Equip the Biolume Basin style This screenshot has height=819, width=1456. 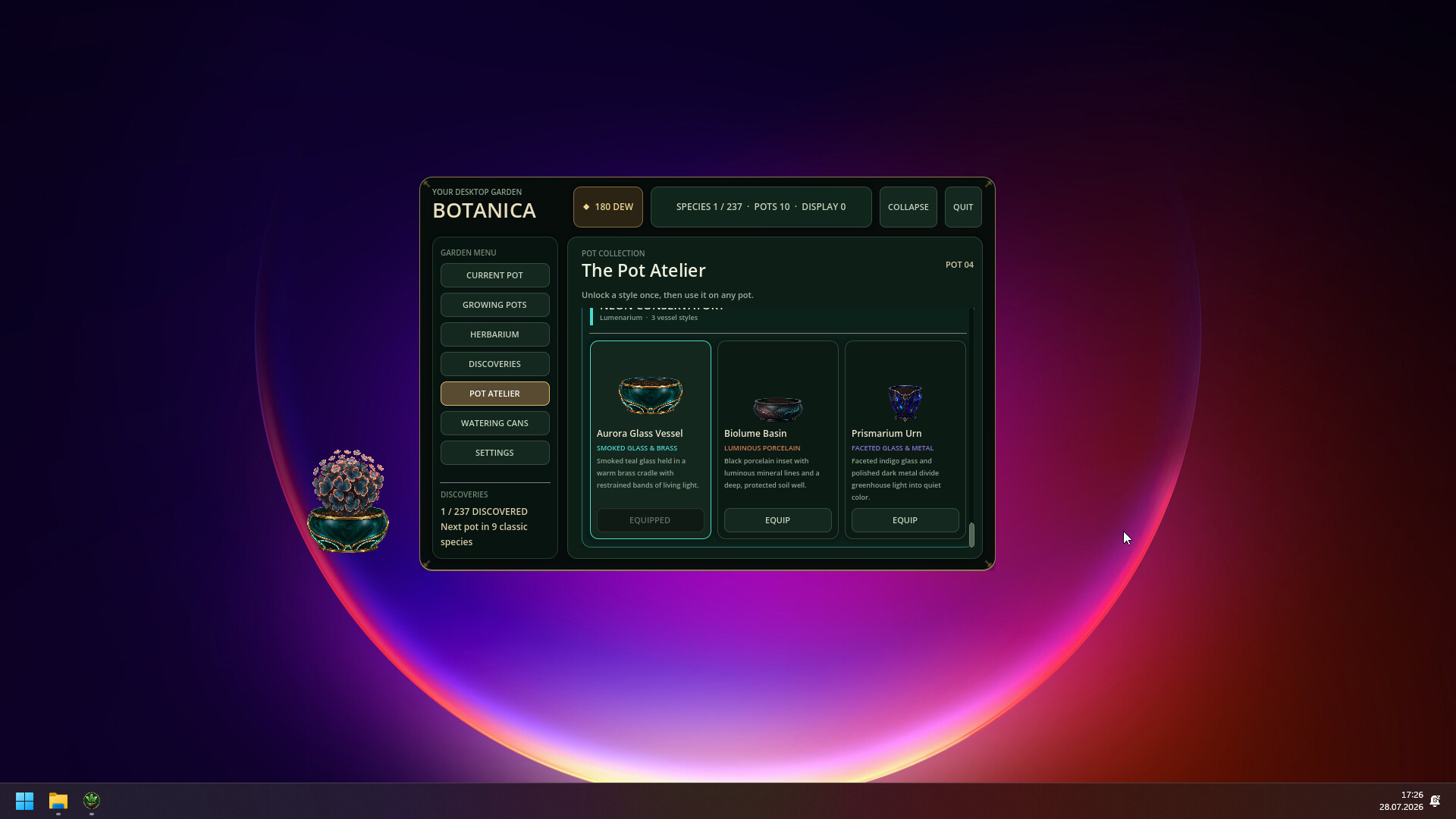777,520
